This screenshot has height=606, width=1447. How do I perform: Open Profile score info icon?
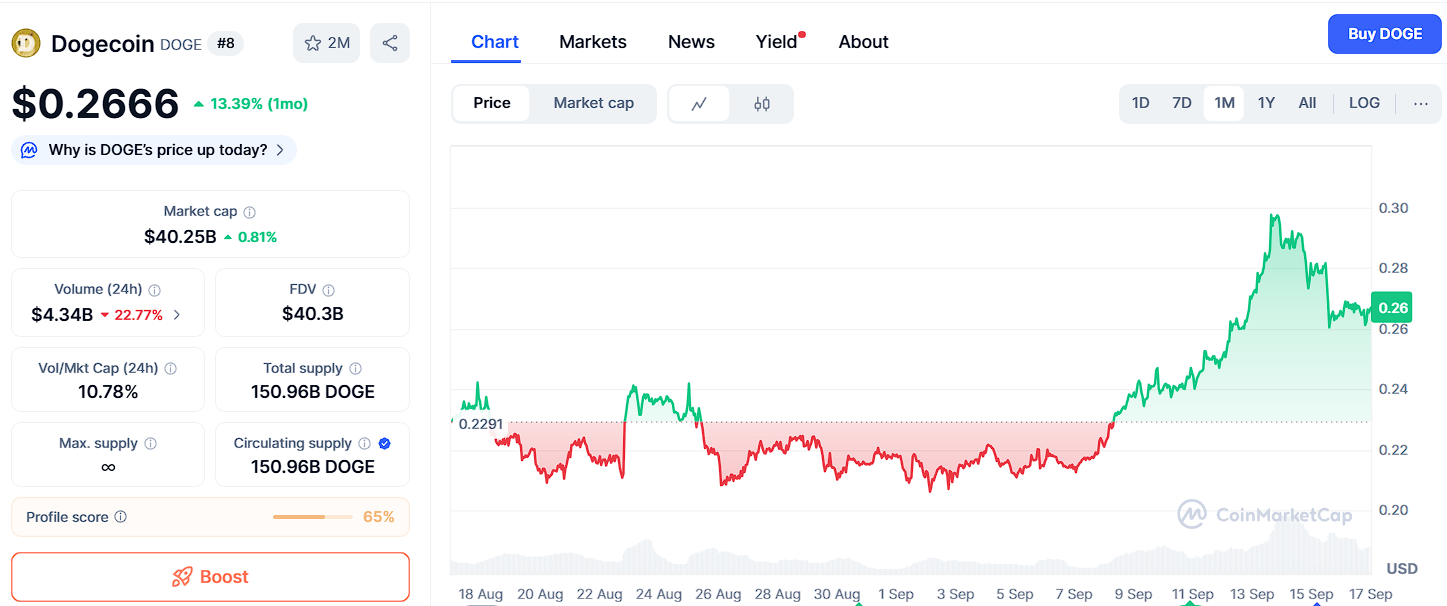(x=121, y=517)
